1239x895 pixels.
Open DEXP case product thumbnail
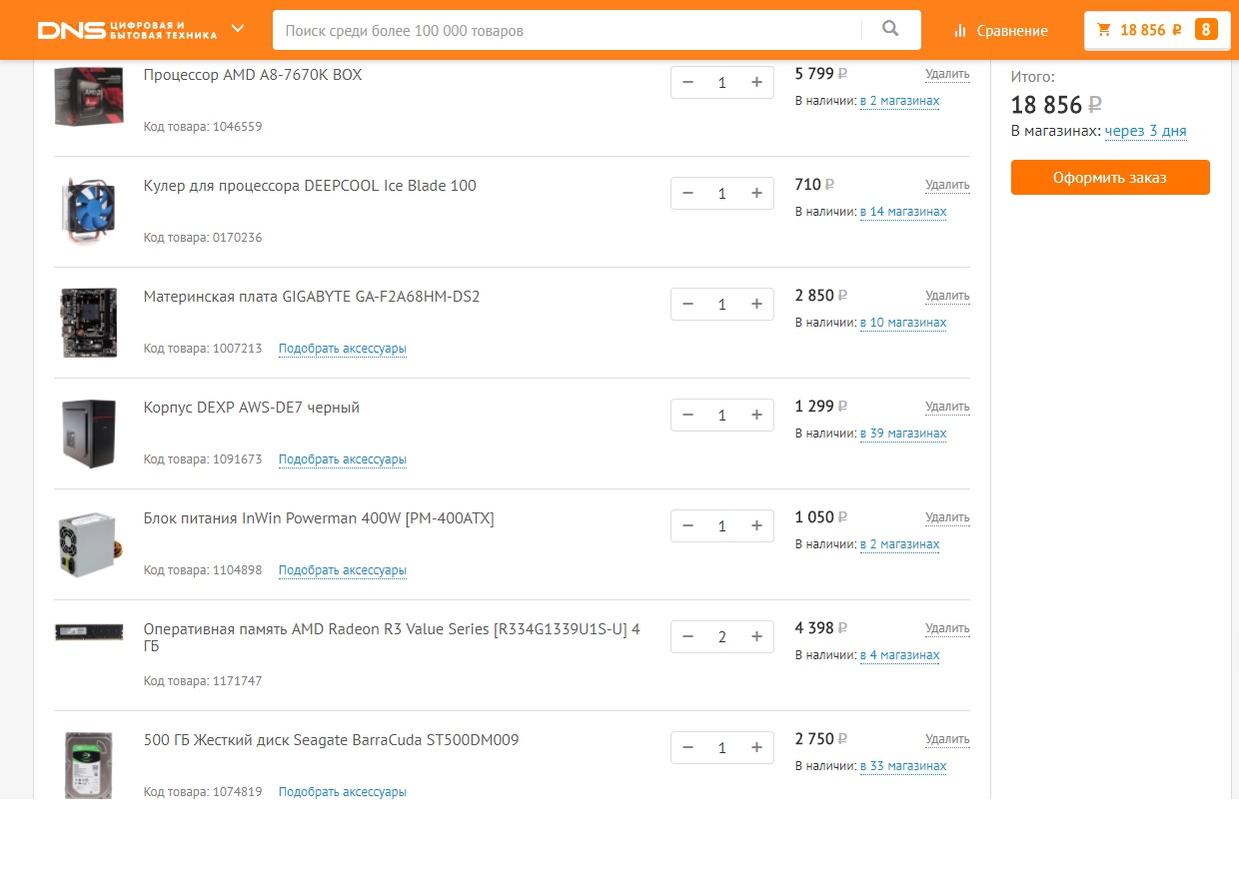click(x=89, y=433)
